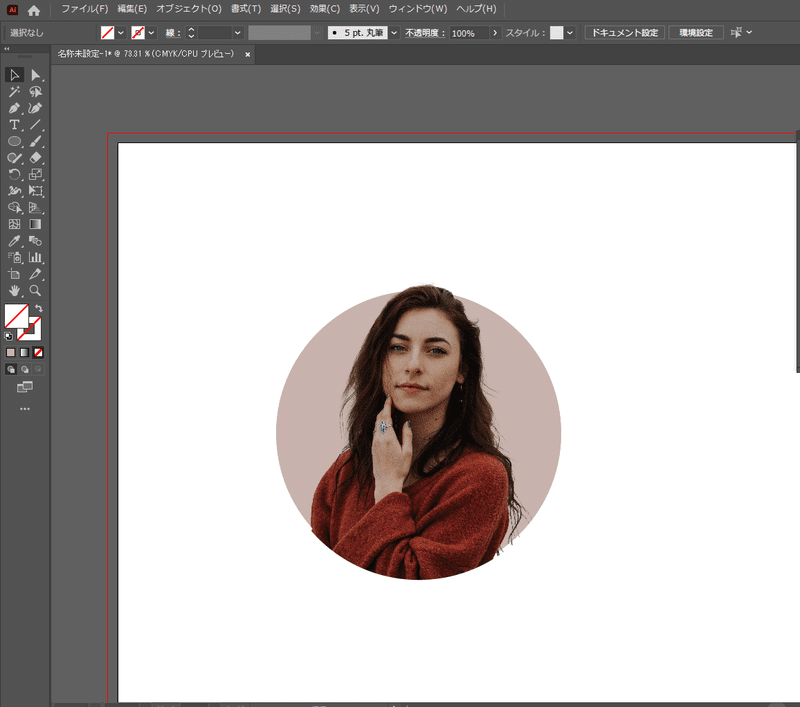800x707 pixels.
Task: Expand the opacity slider arrow
Action: coord(495,33)
